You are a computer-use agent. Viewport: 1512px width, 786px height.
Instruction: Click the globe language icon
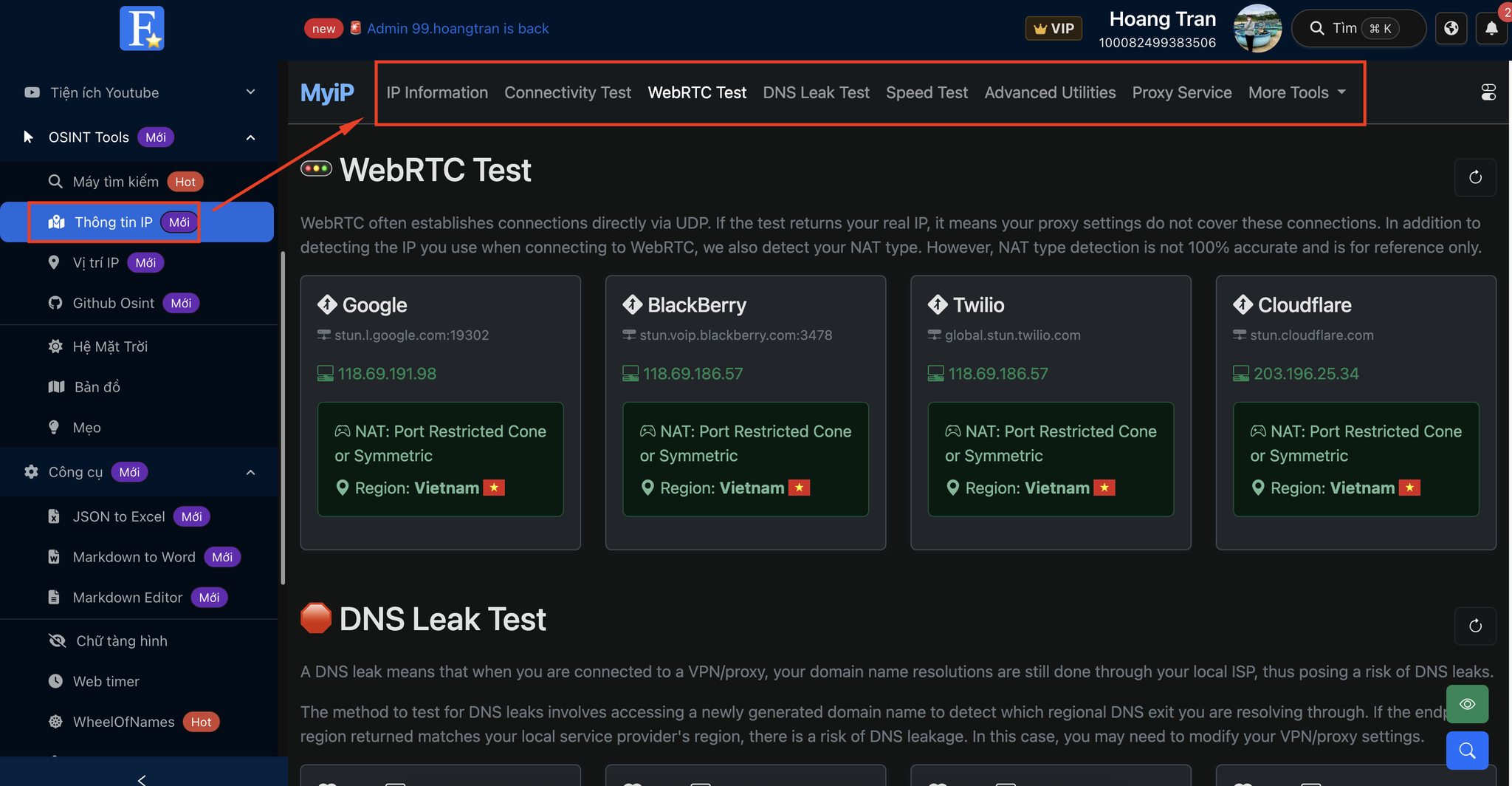pos(1451,28)
